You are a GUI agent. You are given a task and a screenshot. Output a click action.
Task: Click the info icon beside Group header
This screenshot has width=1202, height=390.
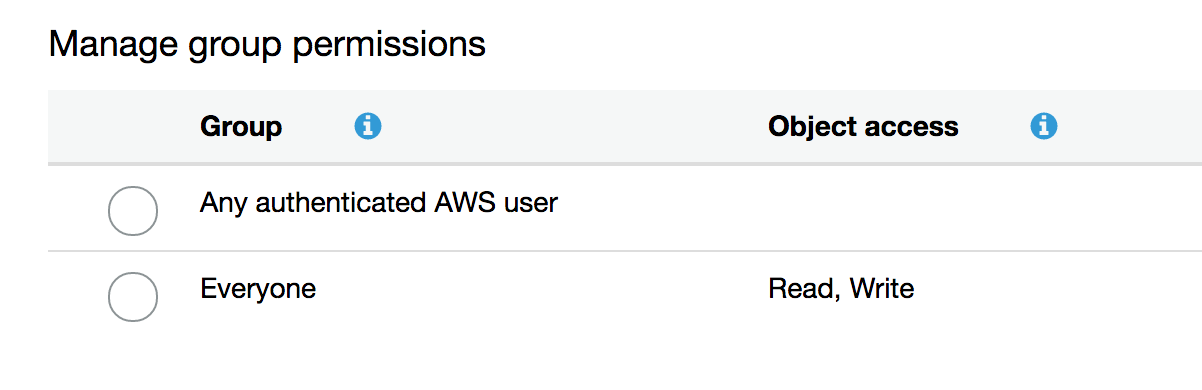click(x=368, y=126)
